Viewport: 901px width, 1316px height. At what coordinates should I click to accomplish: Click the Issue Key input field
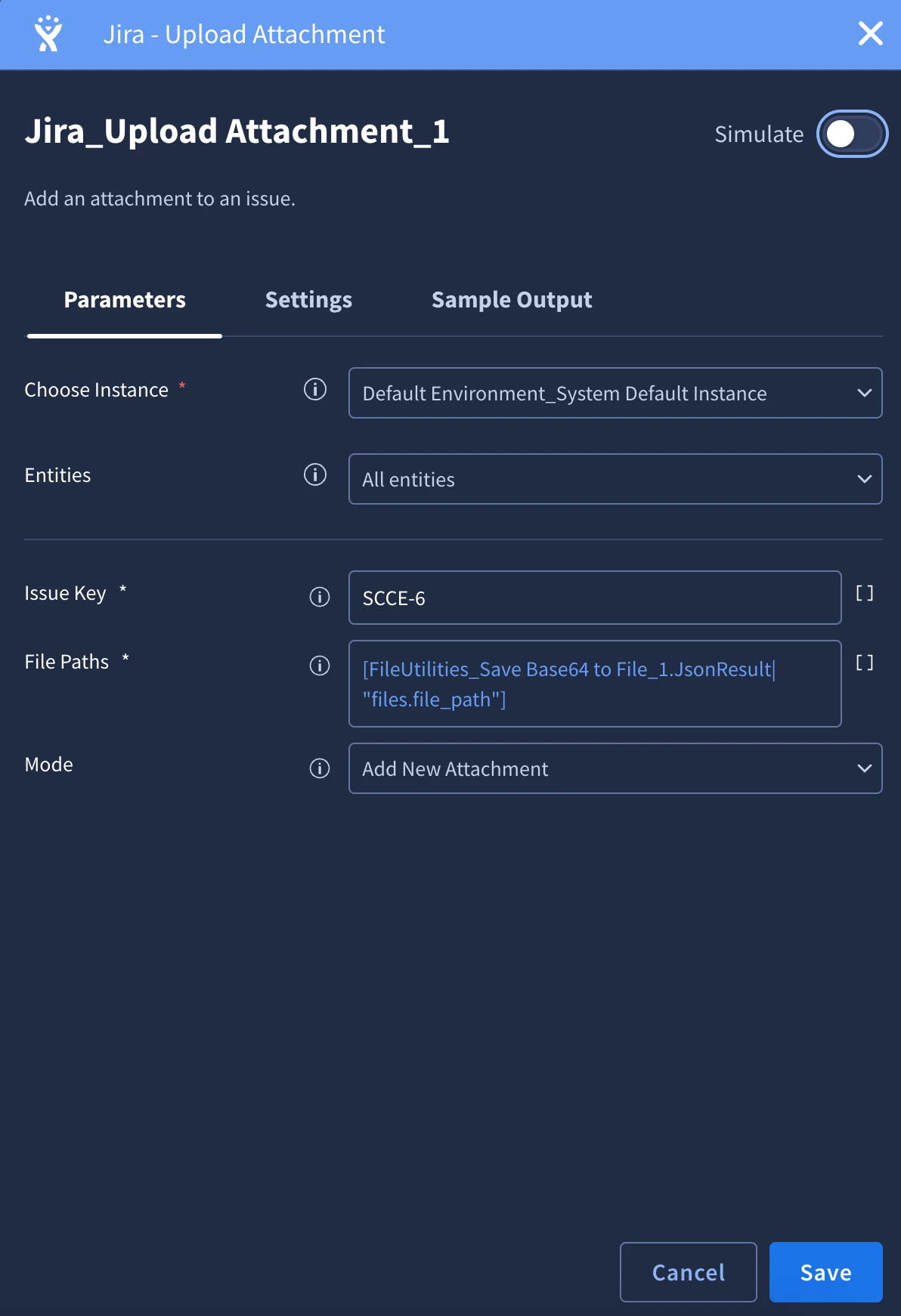595,598
